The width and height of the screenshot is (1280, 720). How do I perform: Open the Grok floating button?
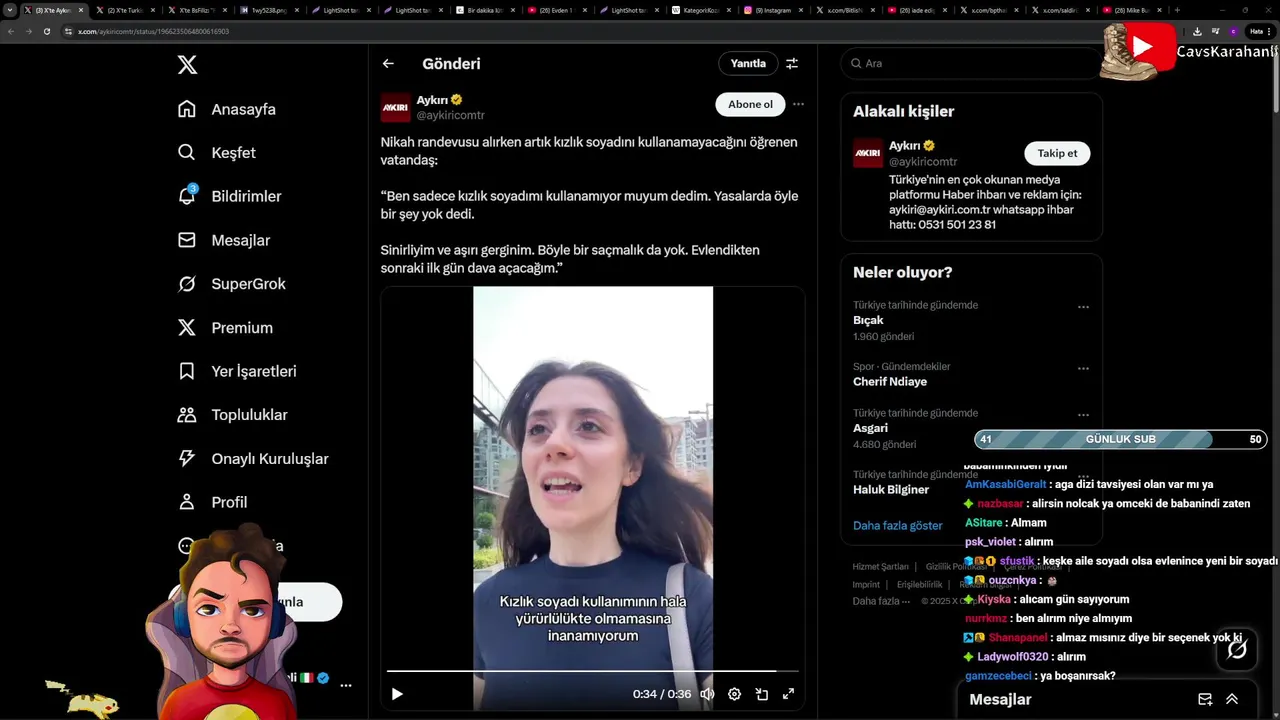tap(1237, 650)
